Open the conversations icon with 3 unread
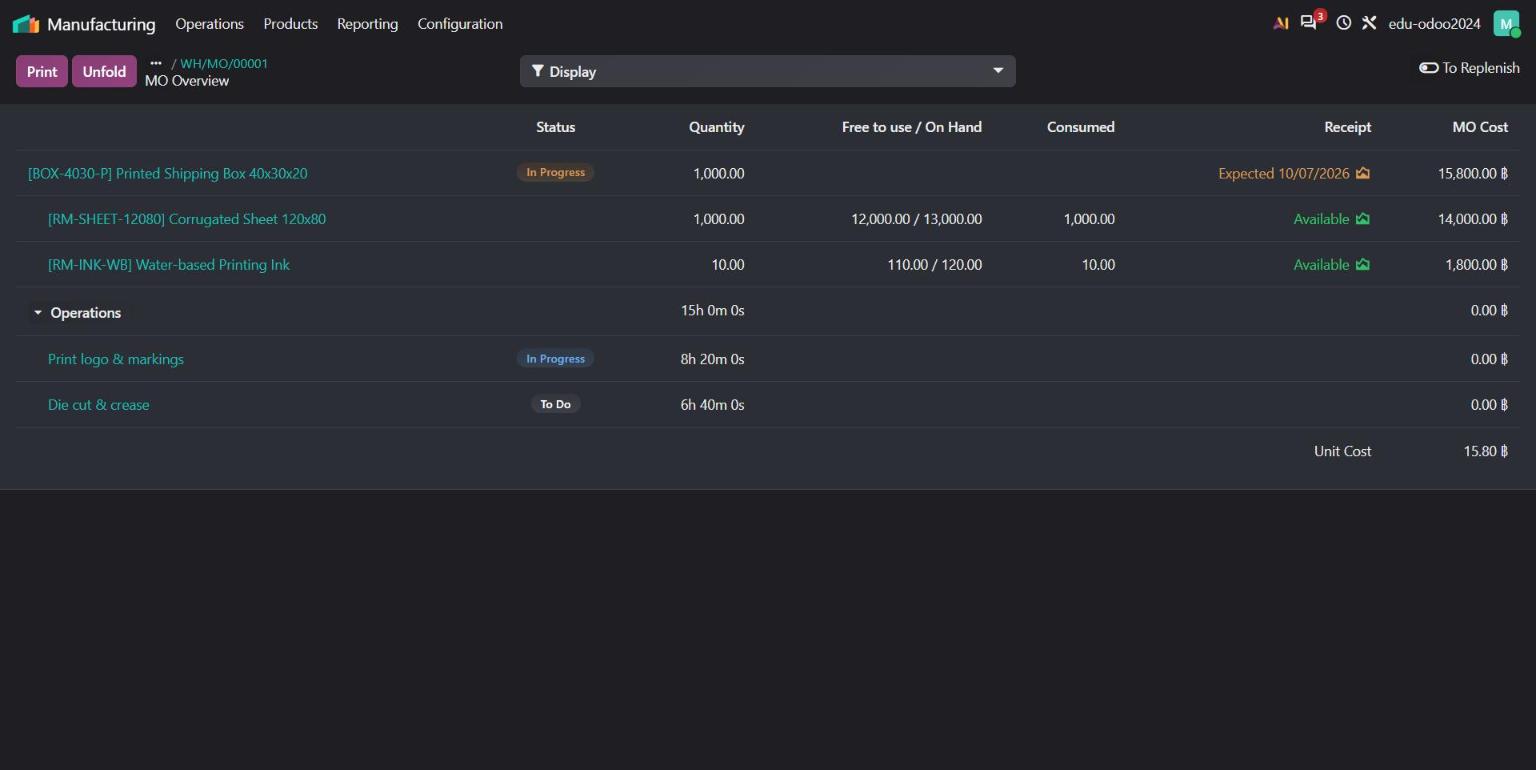The height and width of the screenshot is (770, 1536). [1309, 23]
